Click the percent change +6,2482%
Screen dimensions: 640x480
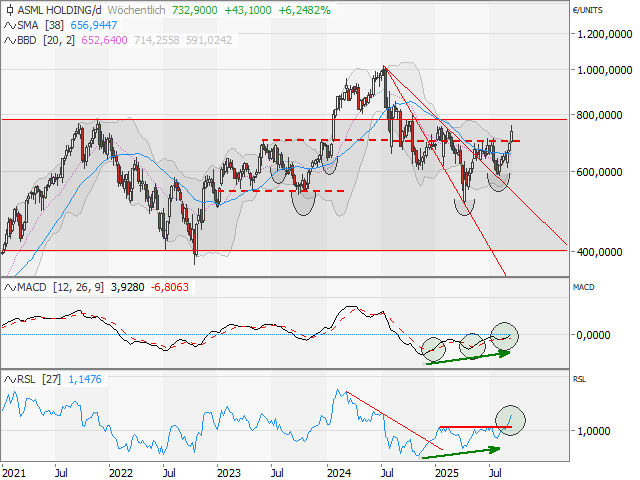pos(304,10)
